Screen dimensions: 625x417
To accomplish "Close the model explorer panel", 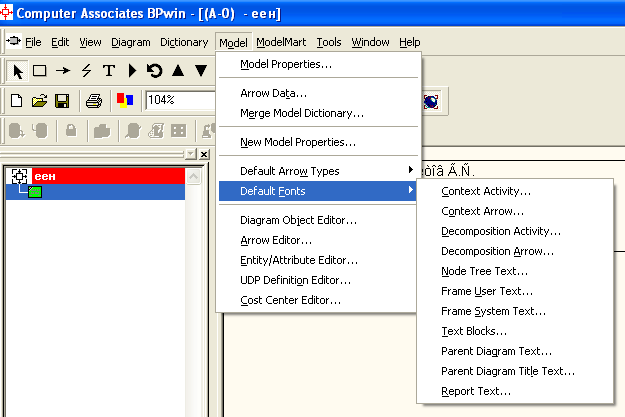I will [204, 154].
